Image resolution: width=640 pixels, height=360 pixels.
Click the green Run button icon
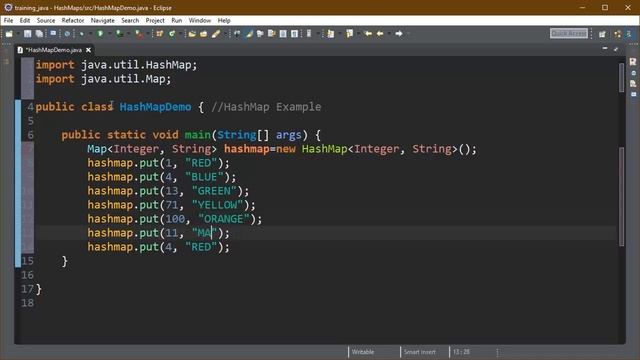point(100,34)
